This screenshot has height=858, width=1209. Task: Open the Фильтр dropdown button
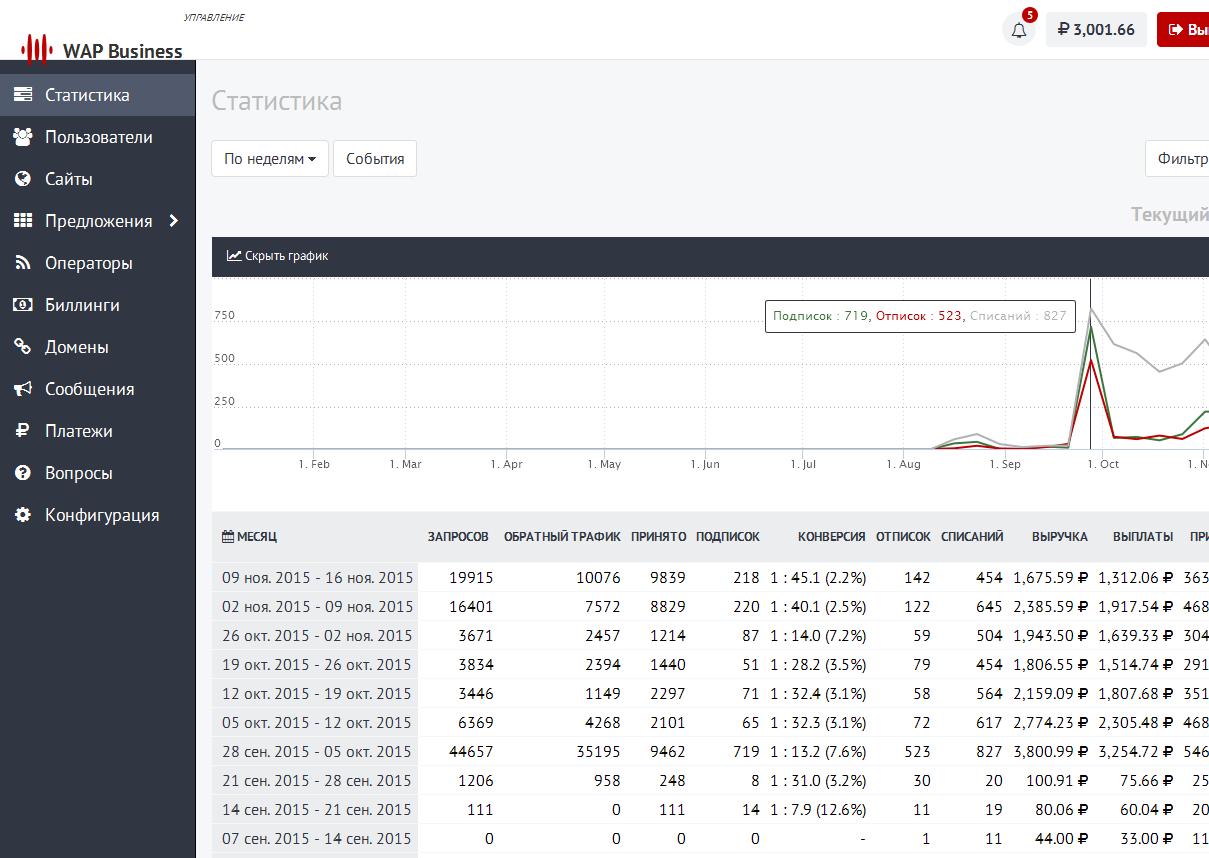(1180, 159)
